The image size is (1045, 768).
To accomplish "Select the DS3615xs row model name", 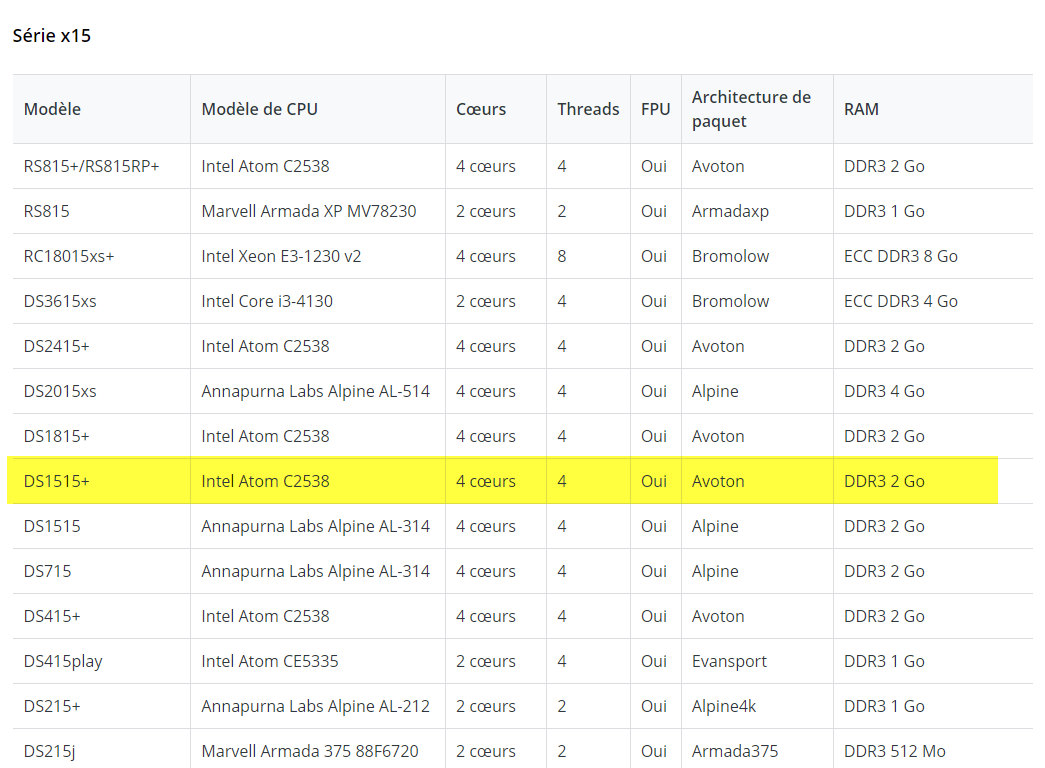I will click(x=60, y=301).
